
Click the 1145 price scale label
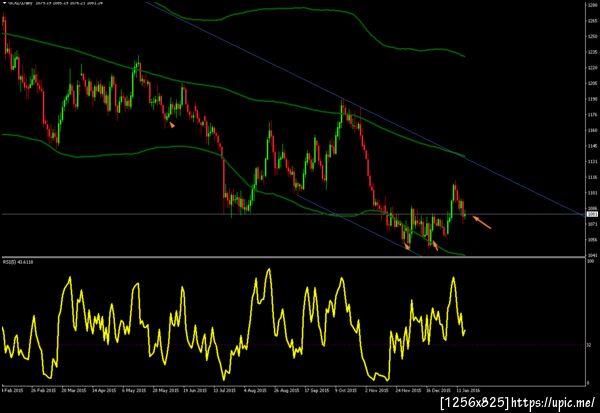[593, 146]
